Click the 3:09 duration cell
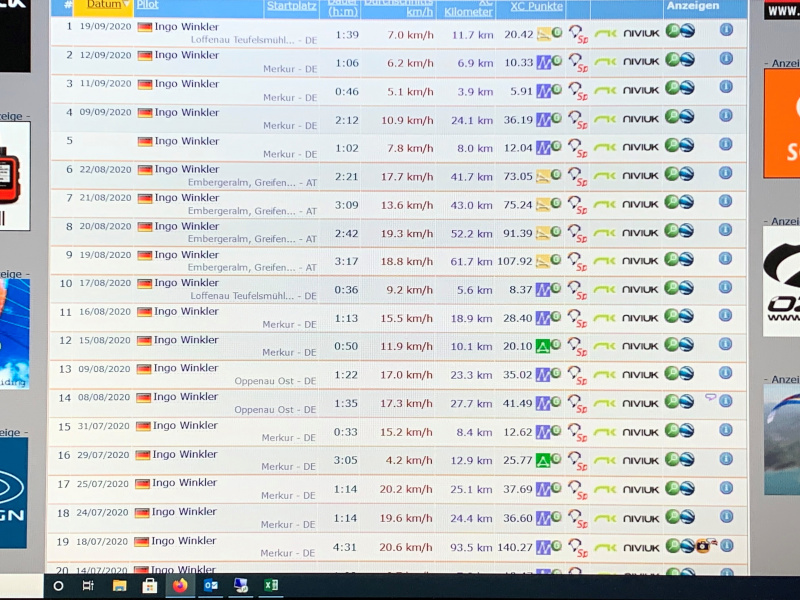The image size is (800, 600). [346, 205]
